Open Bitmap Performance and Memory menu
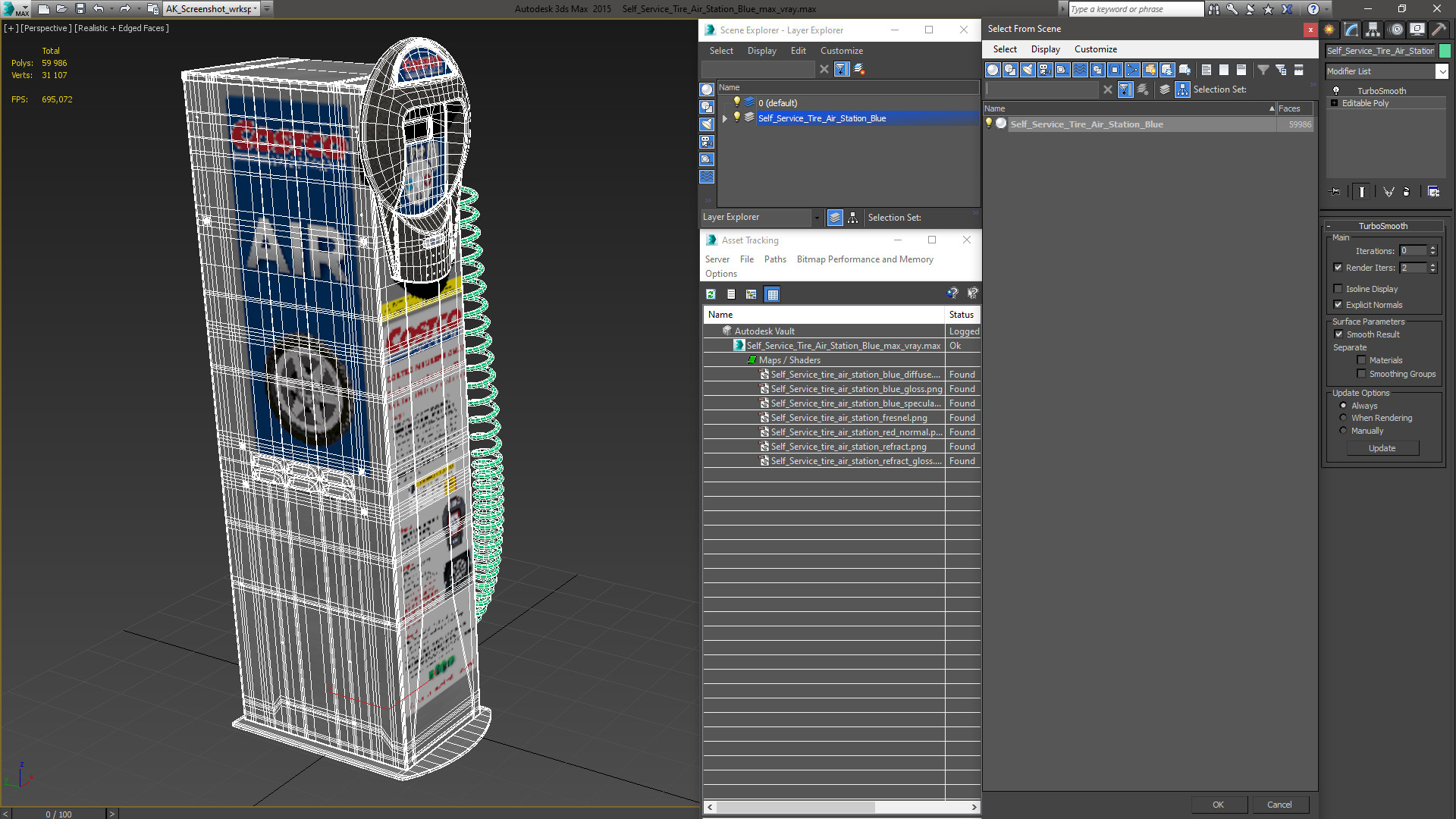Viewport: 1456px width, 819px height. tap(864, 259)
